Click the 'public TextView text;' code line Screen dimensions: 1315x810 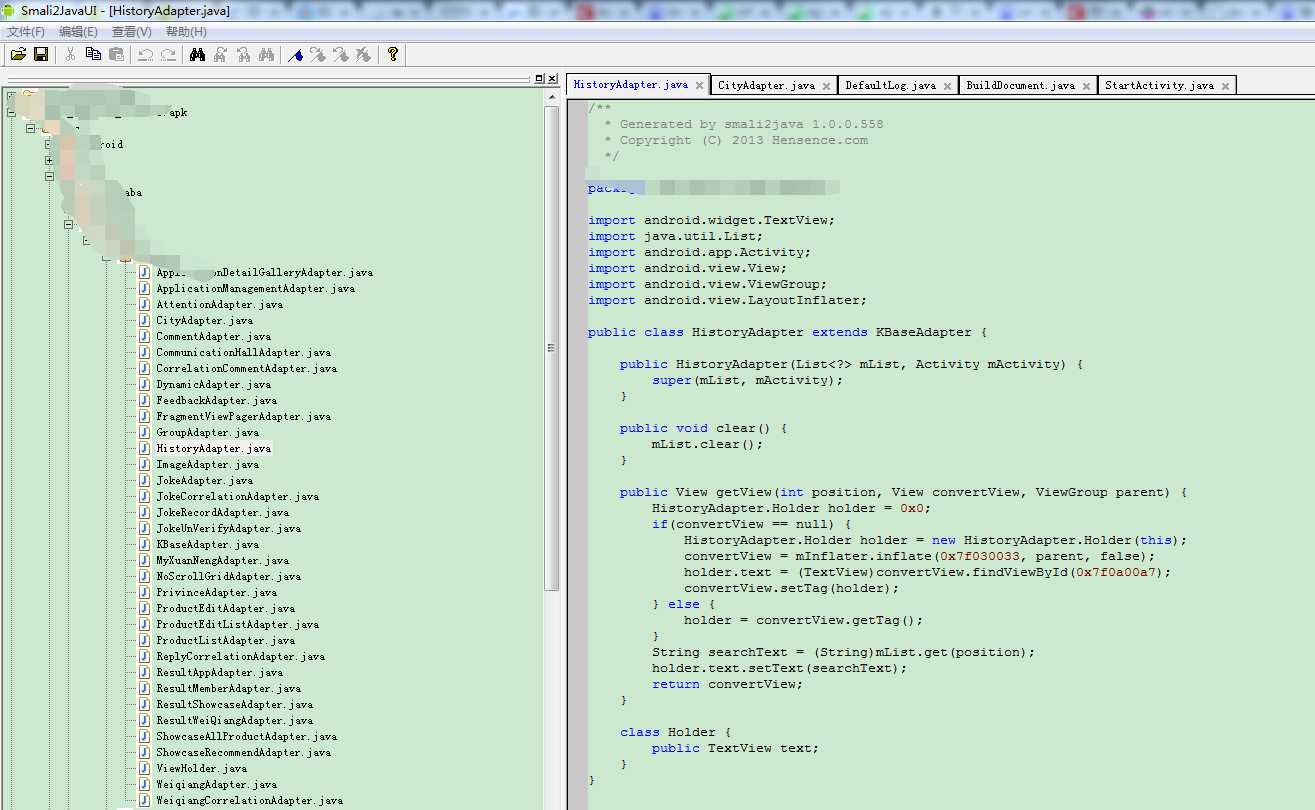[735, 748]
